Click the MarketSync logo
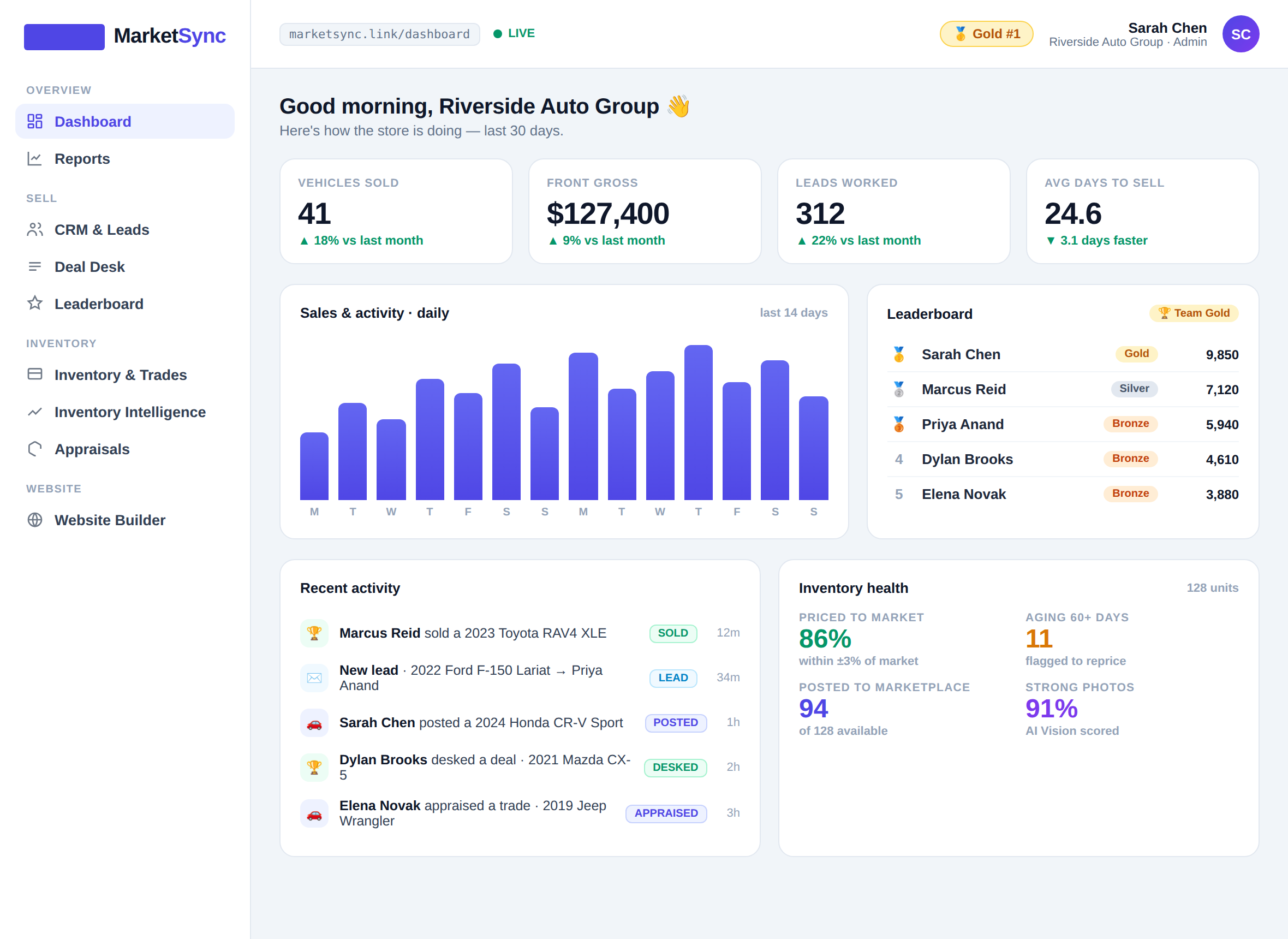Screen dimensions: 1288x939 (125, 36)
